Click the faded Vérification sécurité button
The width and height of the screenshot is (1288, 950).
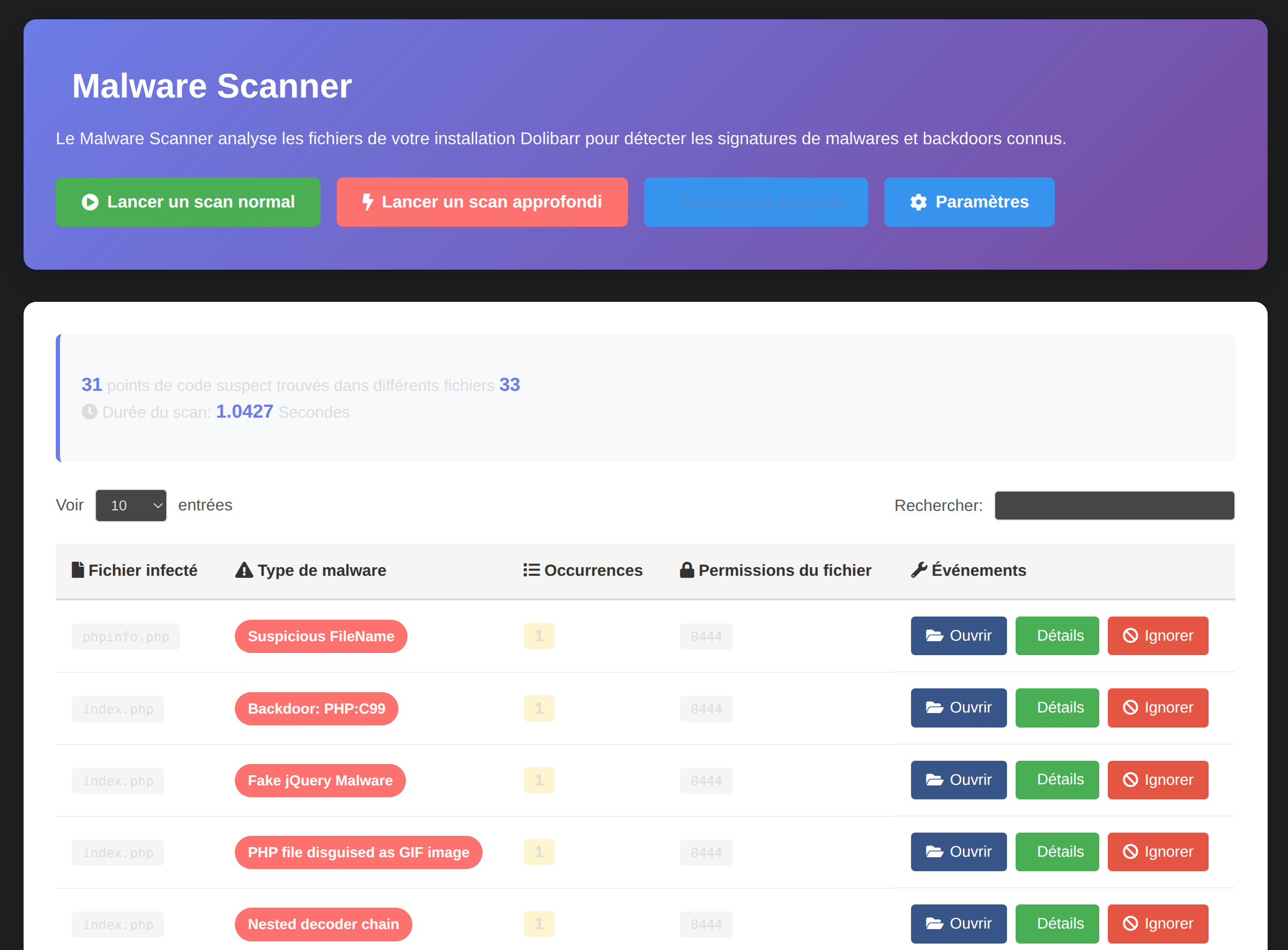(756, 202)
